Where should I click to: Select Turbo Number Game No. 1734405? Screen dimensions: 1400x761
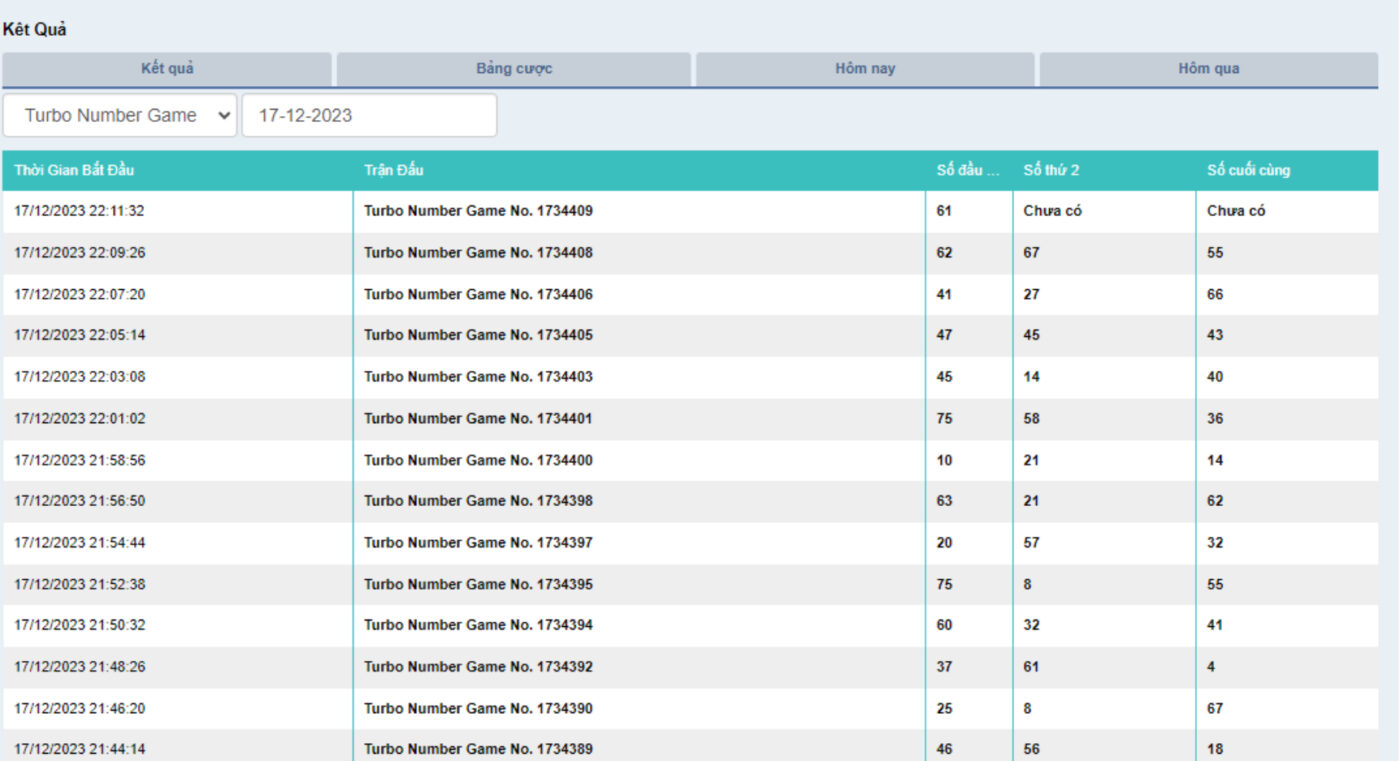(x=478, y=335)
